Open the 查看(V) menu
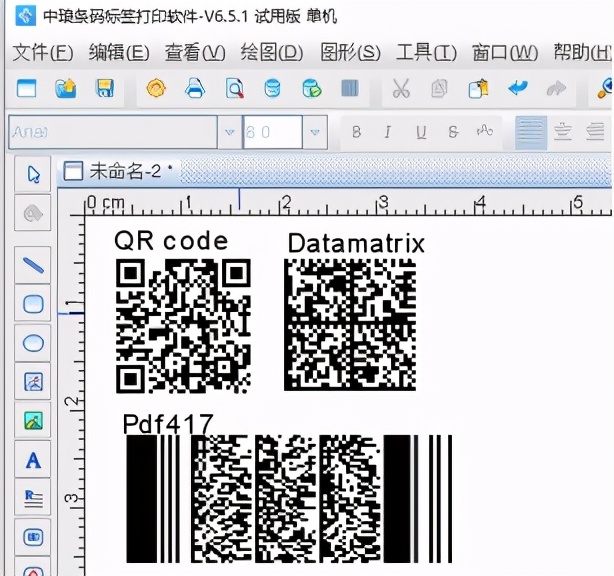 tap(195, 52)
